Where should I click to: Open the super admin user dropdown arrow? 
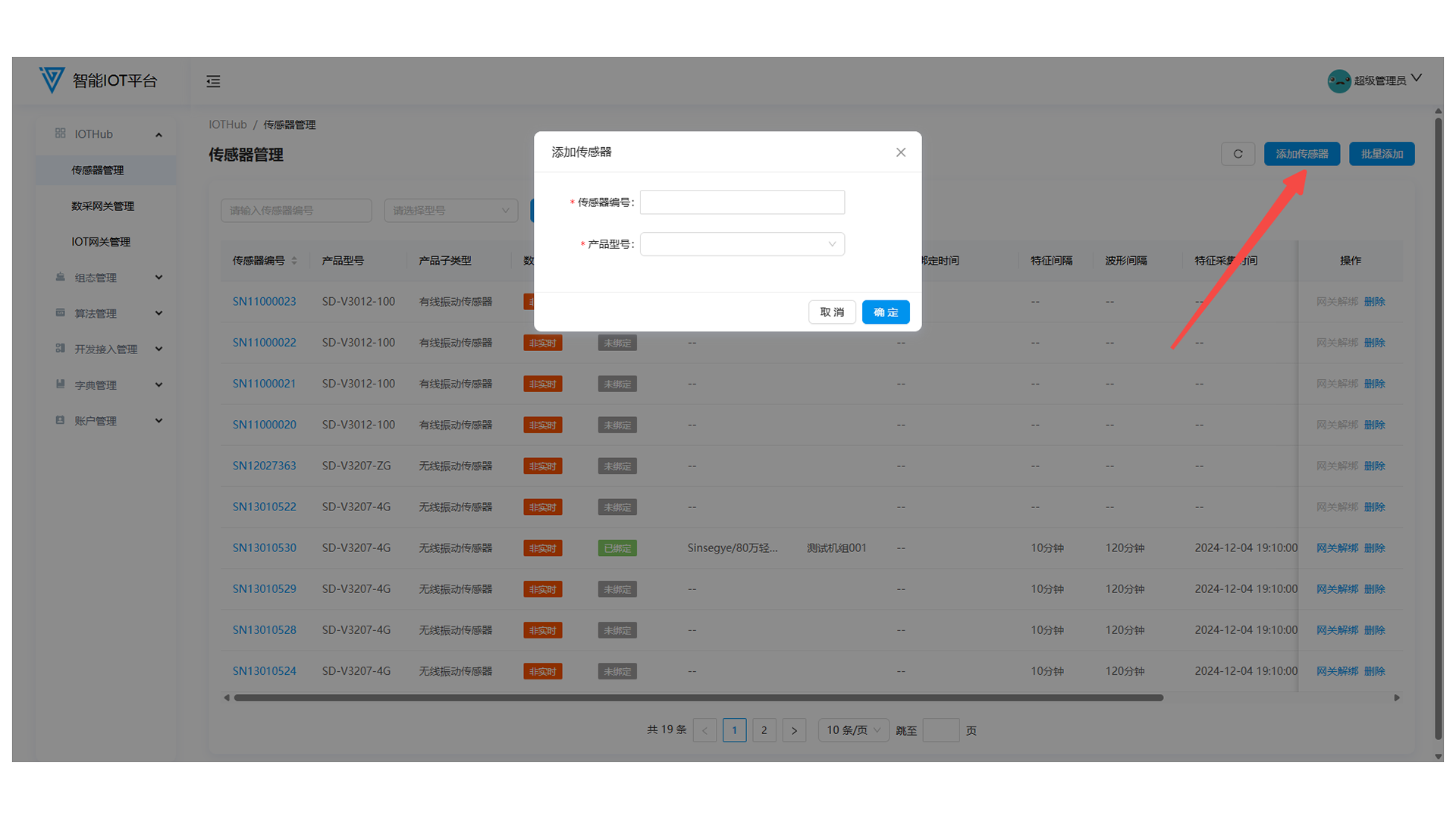tap(1416, 79)
